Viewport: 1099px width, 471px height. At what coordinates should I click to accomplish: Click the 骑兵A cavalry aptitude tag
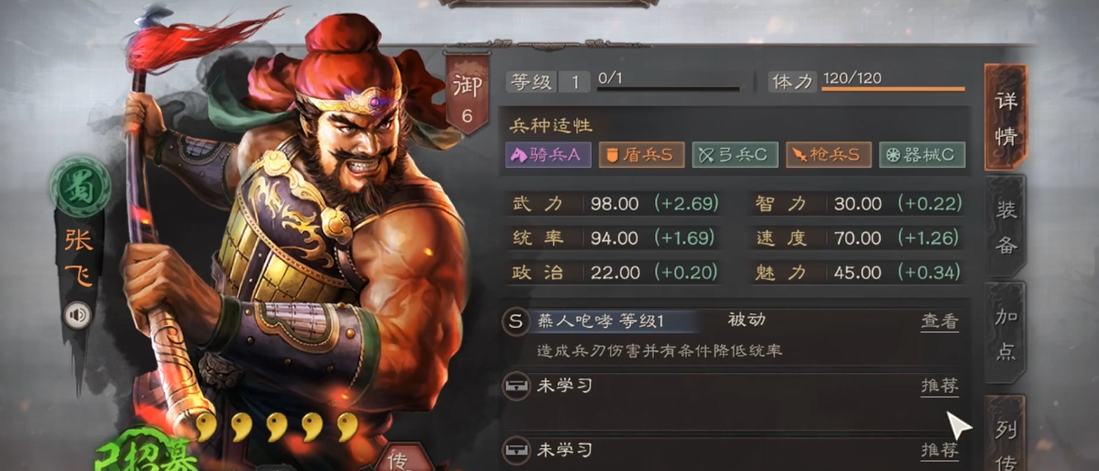[548, 155]
